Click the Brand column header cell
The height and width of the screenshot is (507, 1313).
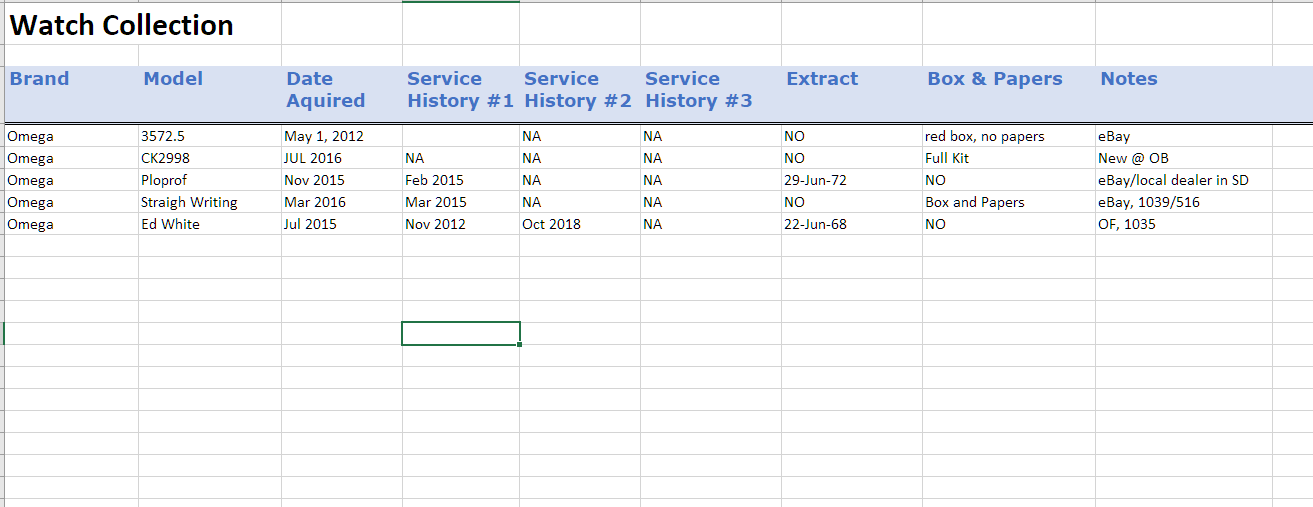click(x=40, y=80)
